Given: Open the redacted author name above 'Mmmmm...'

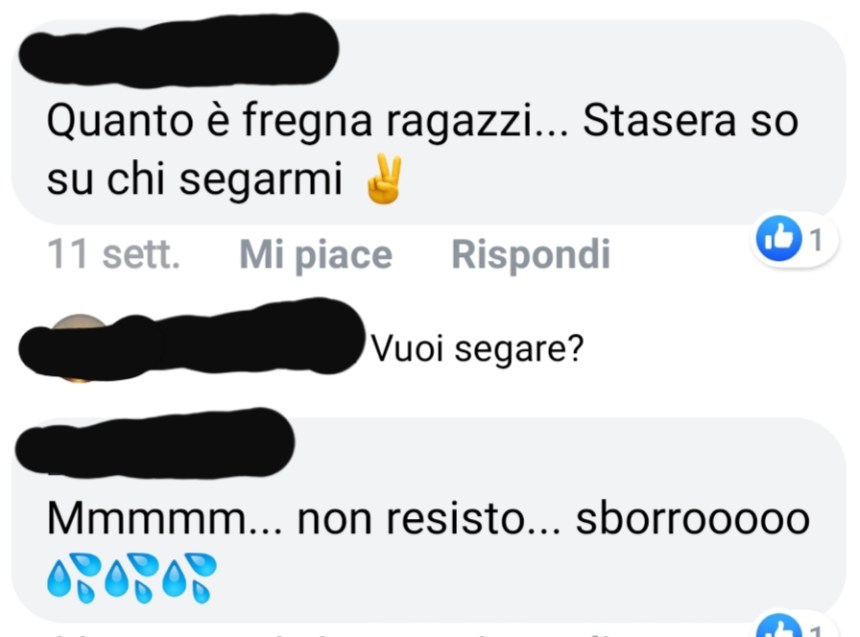Looking at the screenshot, I should [x=155, y=443].
